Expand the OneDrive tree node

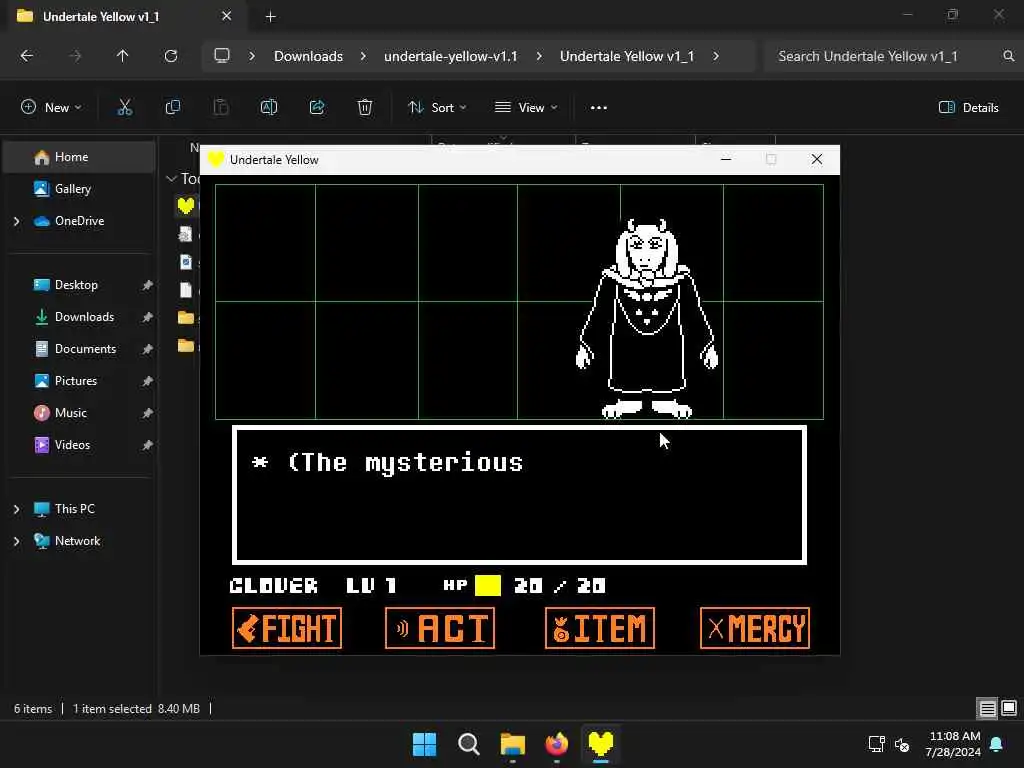[x=16, y=221]
